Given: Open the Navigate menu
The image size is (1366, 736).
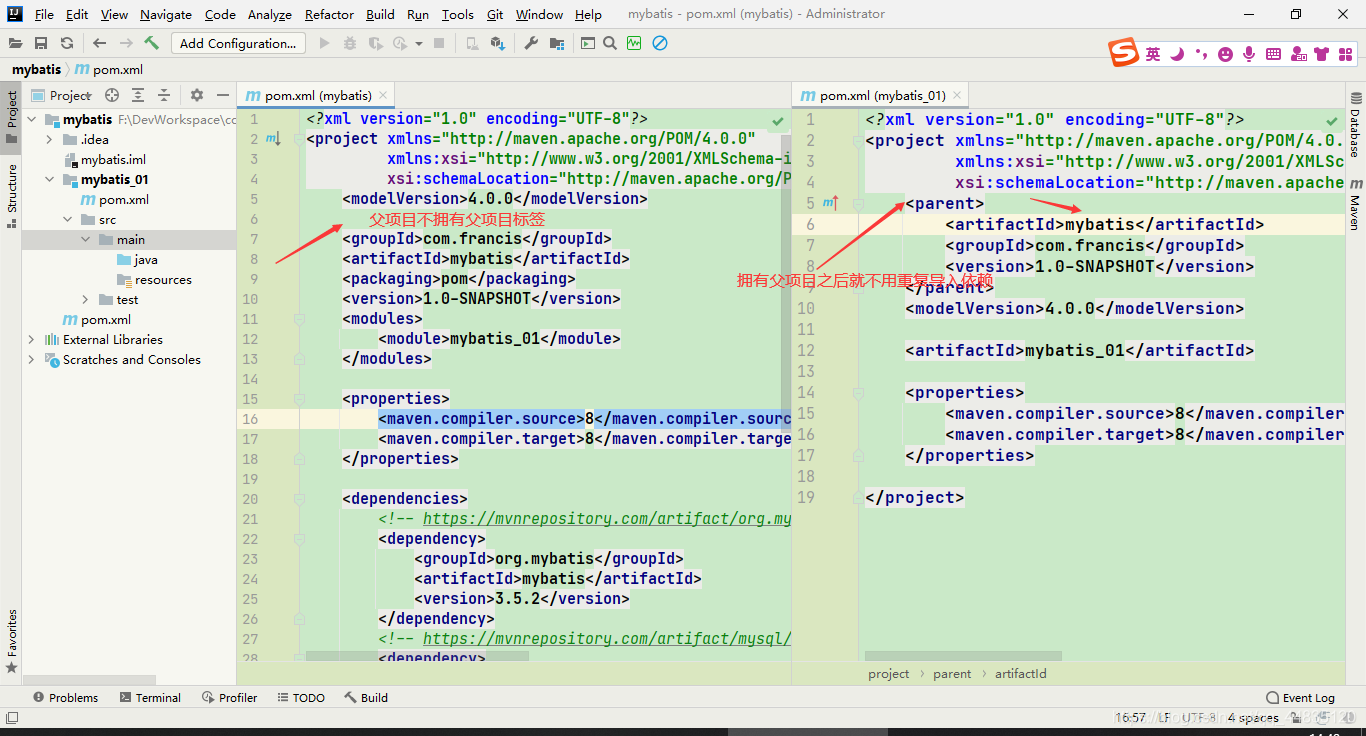Looking at the screenshot, I should [166, 14].
